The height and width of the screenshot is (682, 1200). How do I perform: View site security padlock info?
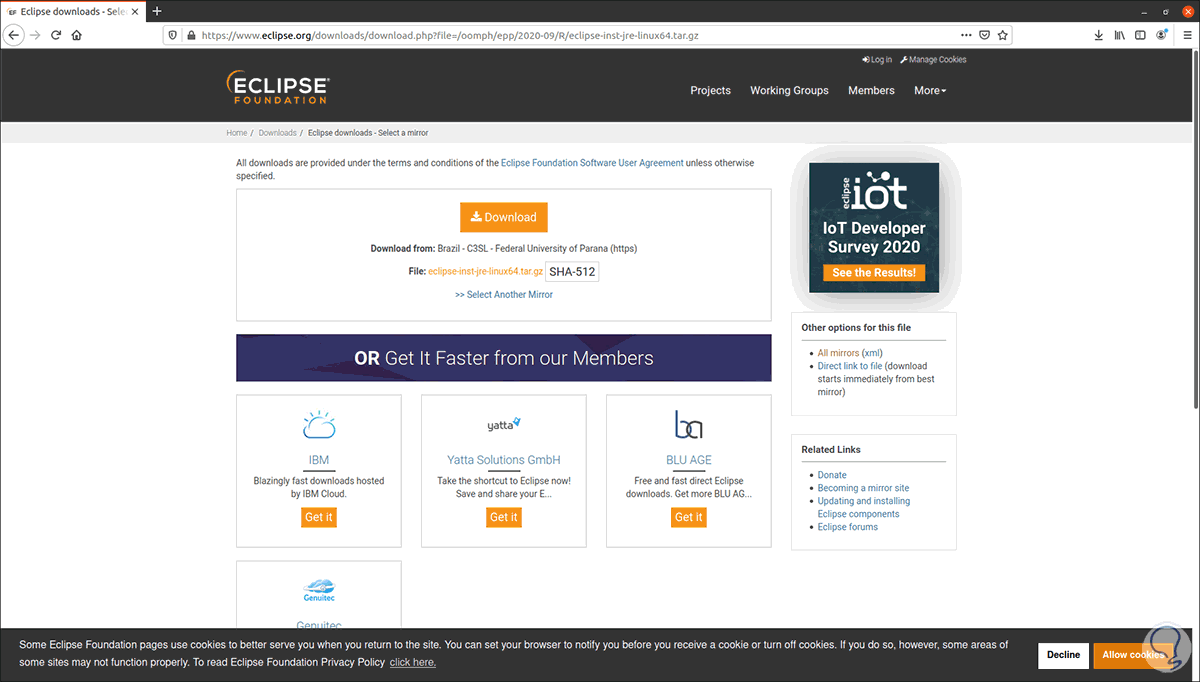pyautogui.click(x=189, y=34)
